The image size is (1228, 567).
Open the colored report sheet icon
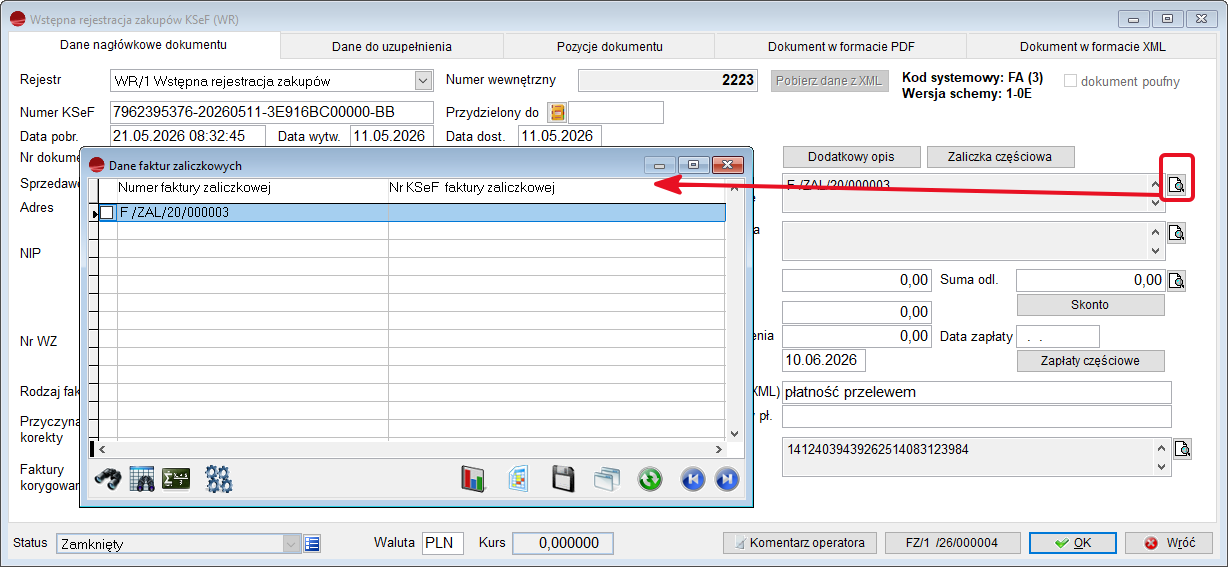(518, 478)
